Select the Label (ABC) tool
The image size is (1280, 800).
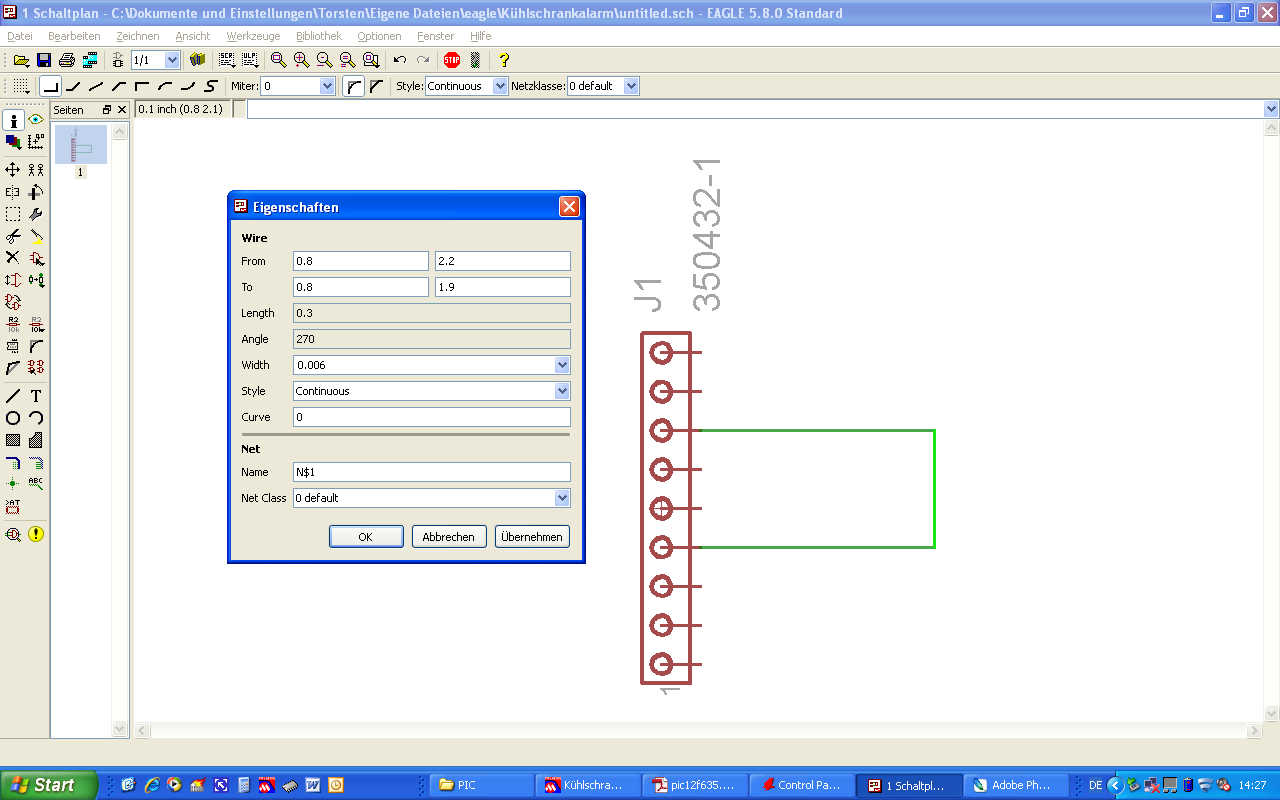(36, 484)
